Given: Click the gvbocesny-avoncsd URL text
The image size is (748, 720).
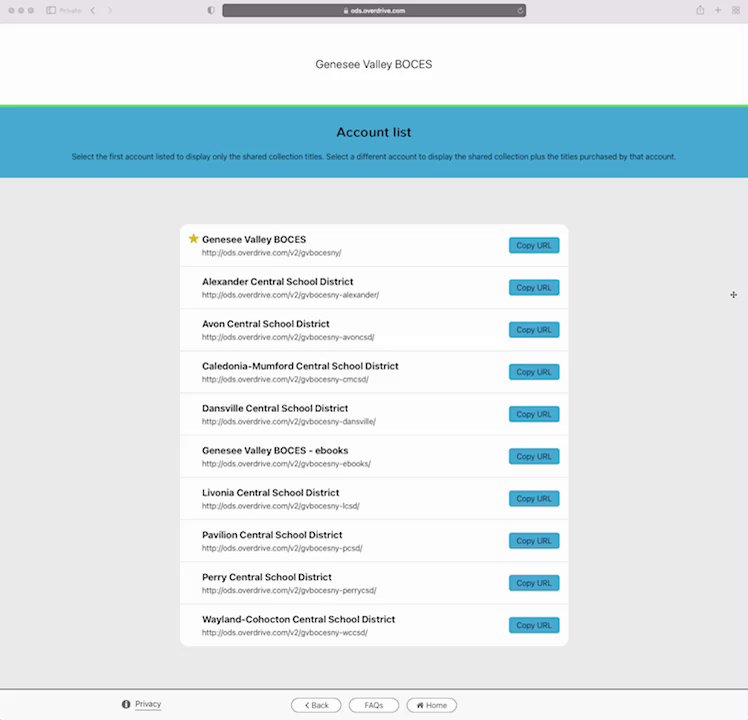Looking at the screenshot, I should [x=288, y=337].
